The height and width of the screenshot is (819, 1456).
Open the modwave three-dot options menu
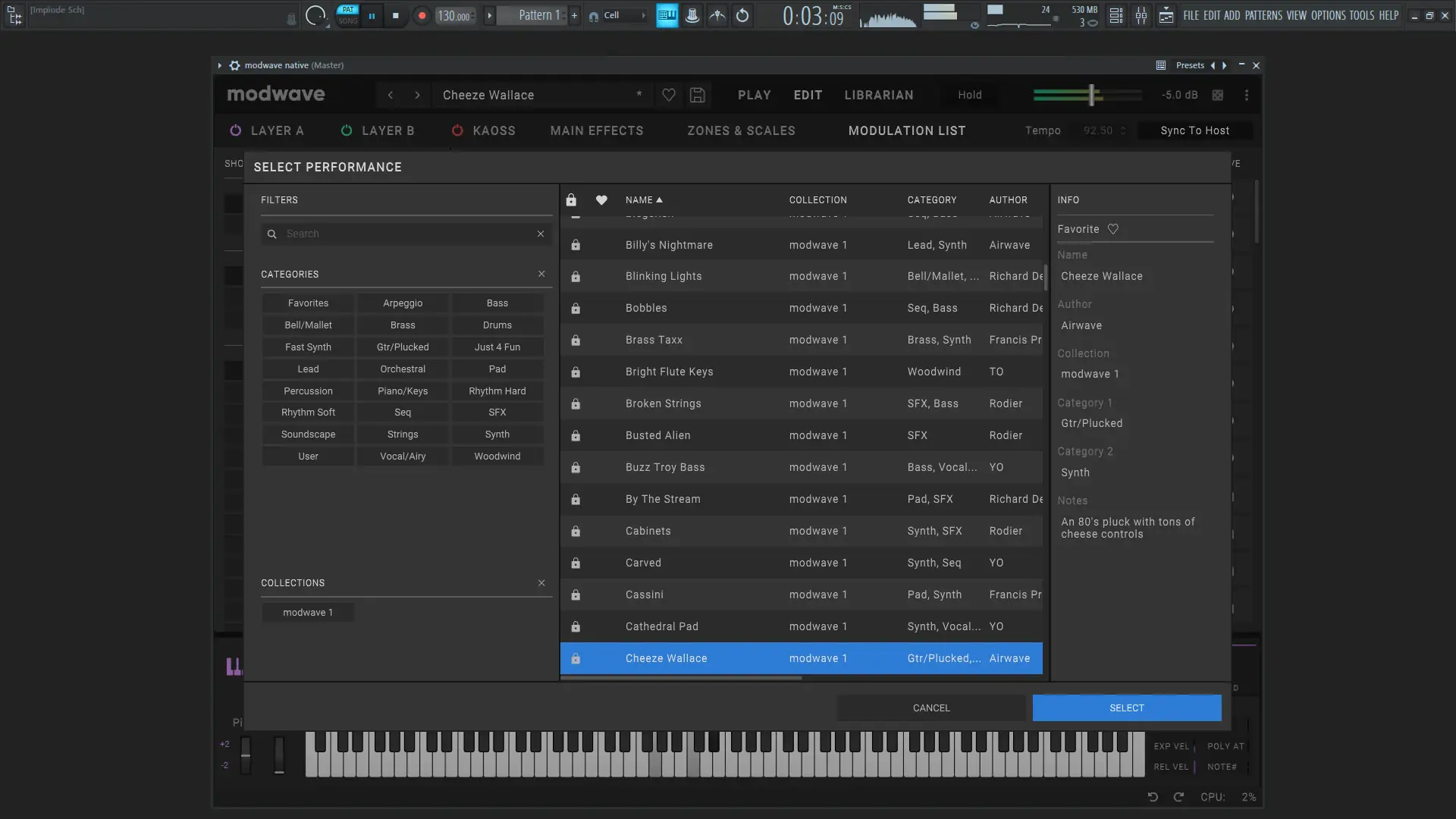point(1246,95)
